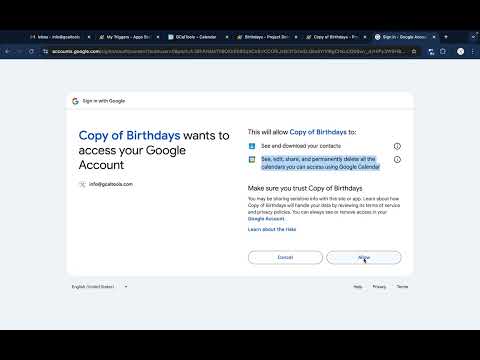The width and height of the screenshot is (480, 360).
Task: Close the Sign in Google Accounts tab
Action: tap(434, 37)
